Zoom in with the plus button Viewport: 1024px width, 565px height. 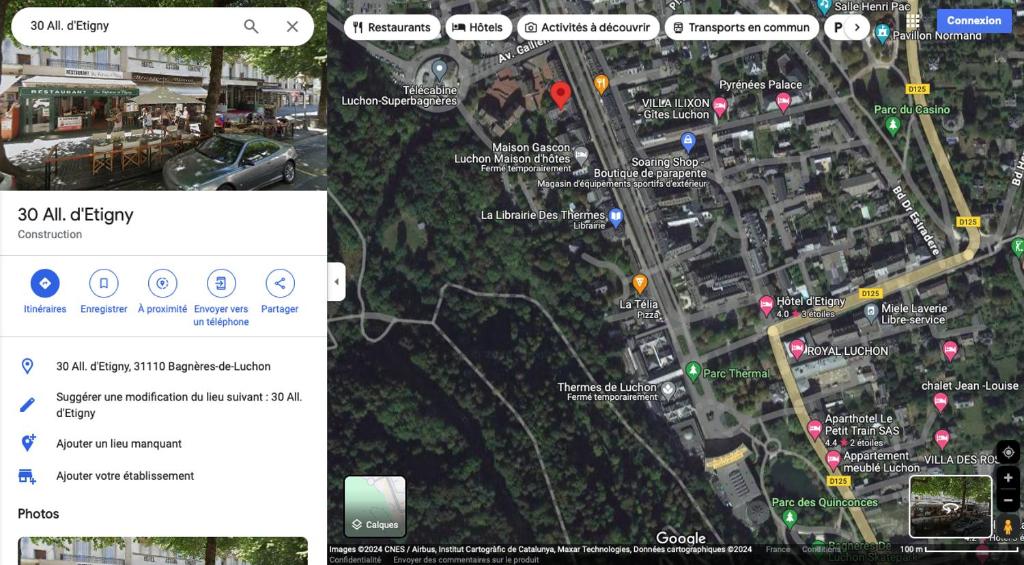click(1008, 478)
